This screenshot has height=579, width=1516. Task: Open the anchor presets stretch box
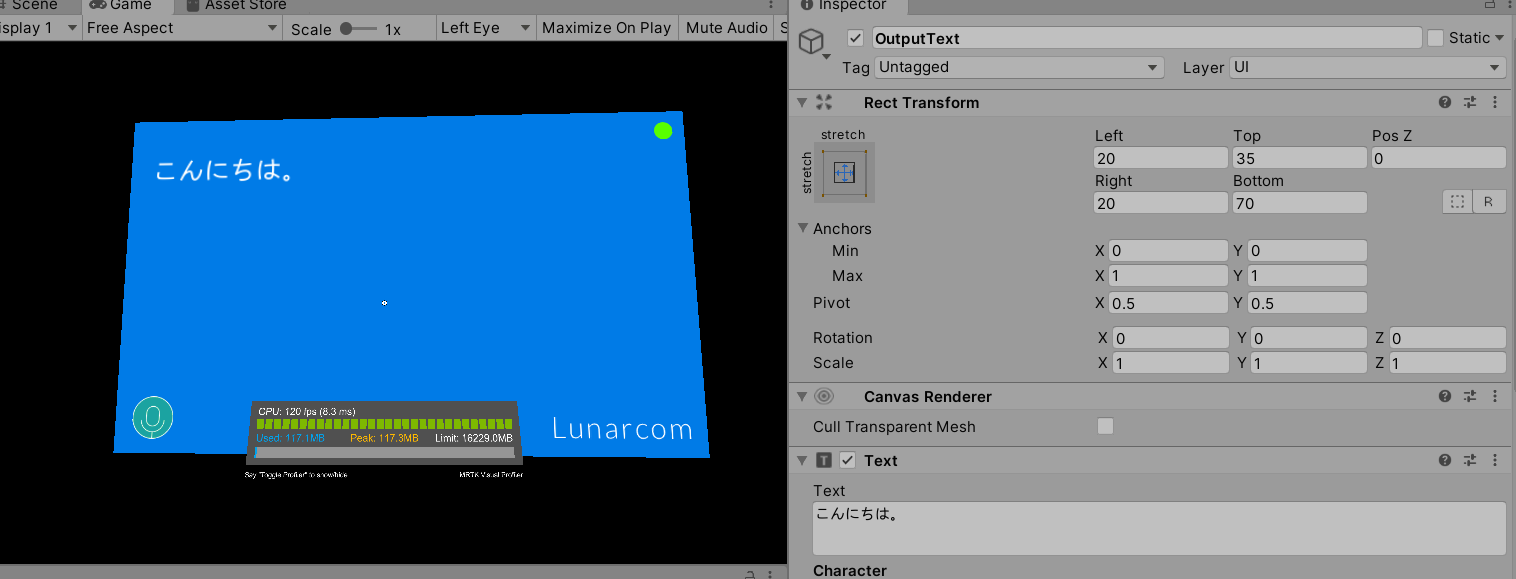(x=844, y=172)
